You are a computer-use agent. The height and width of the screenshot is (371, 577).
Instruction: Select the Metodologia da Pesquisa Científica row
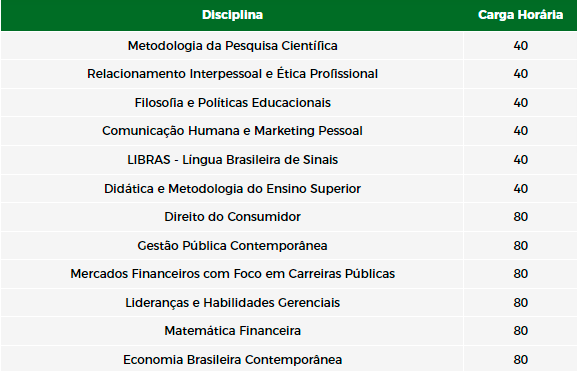pyautogui.click(x=288, y=46)
